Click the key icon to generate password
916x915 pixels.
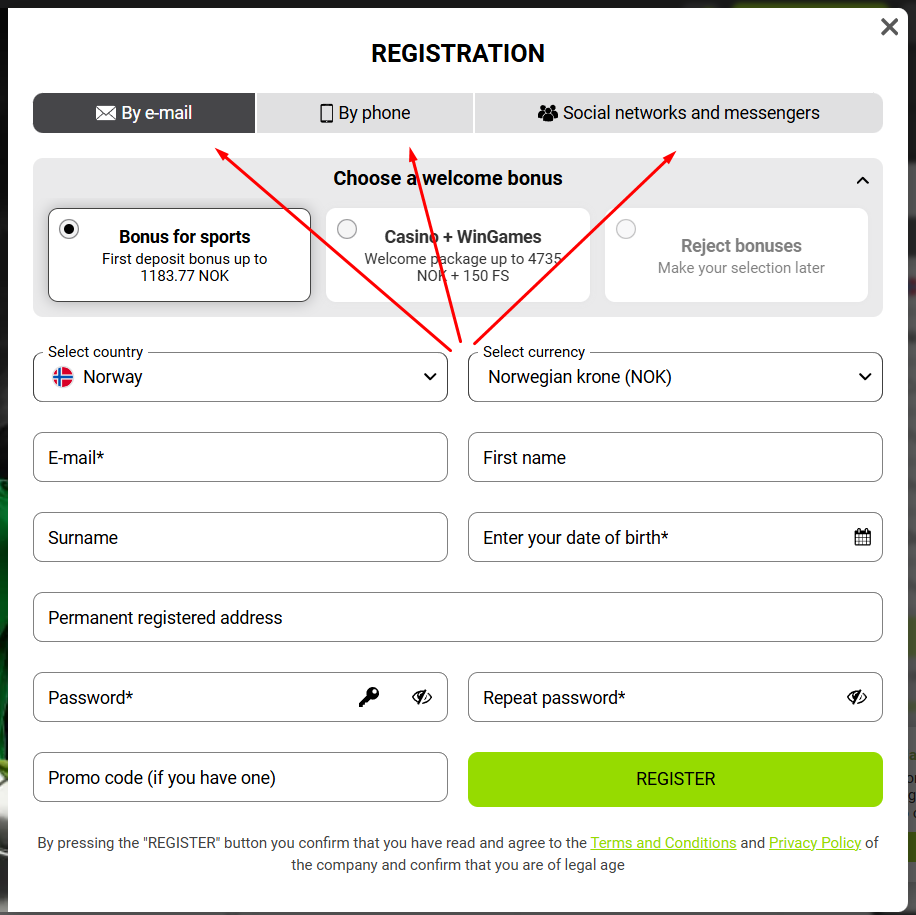pyautogui.click(x=369, y=697)
